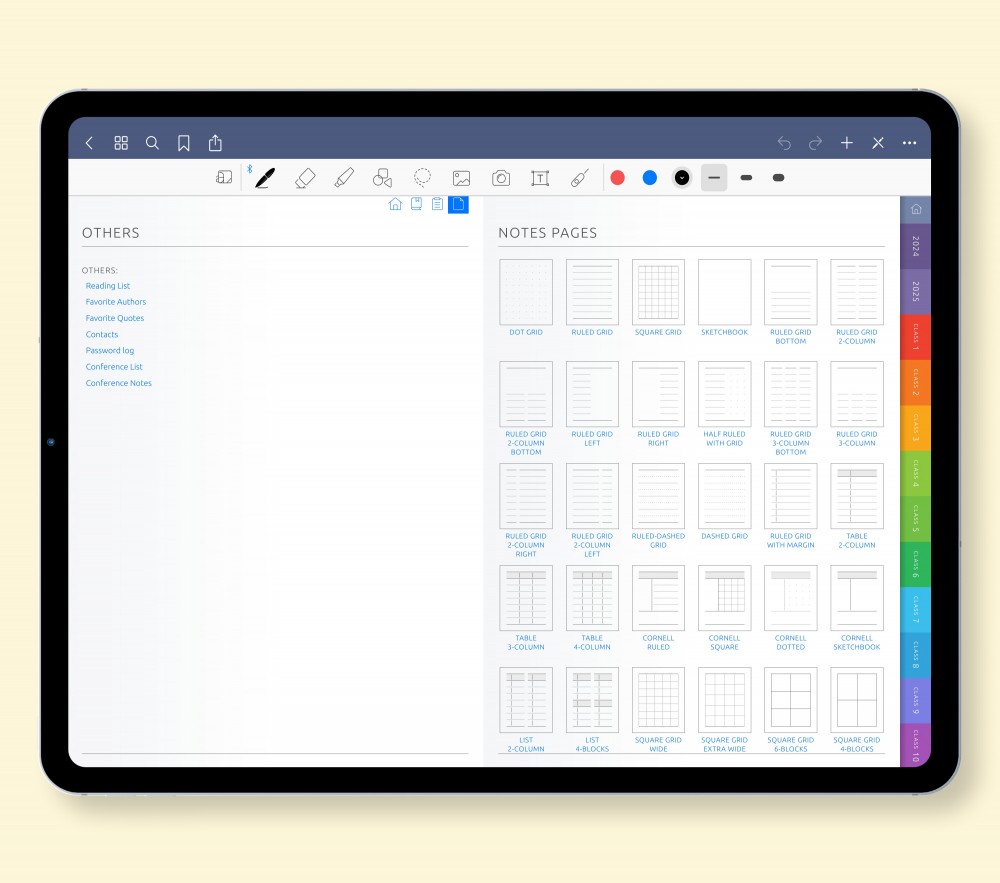Open the Class 10 purple tab
The height and width of the screenshot is (883, 1000).
(916, 745)
